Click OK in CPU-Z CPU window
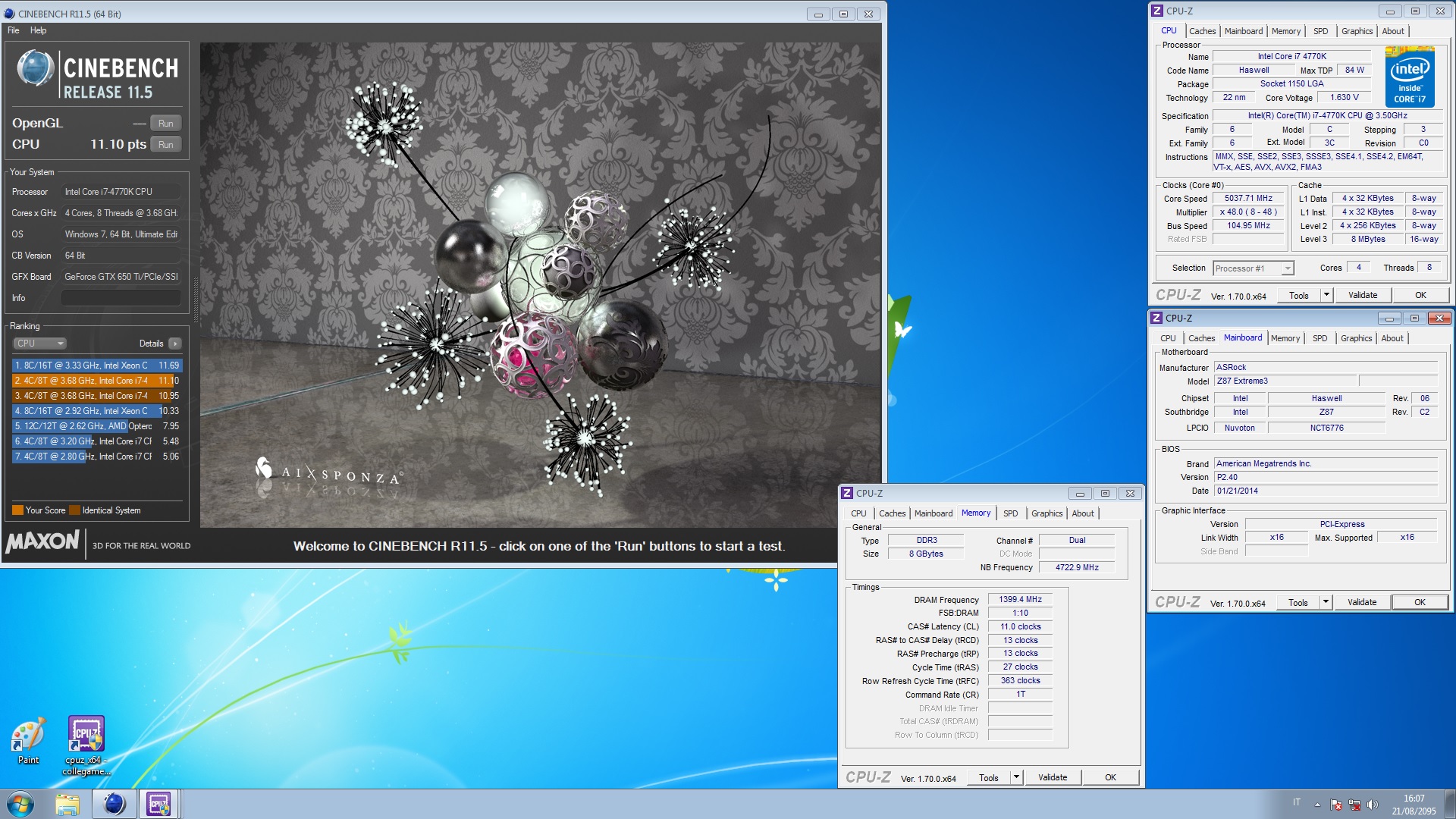 (x=1420, y=296)
